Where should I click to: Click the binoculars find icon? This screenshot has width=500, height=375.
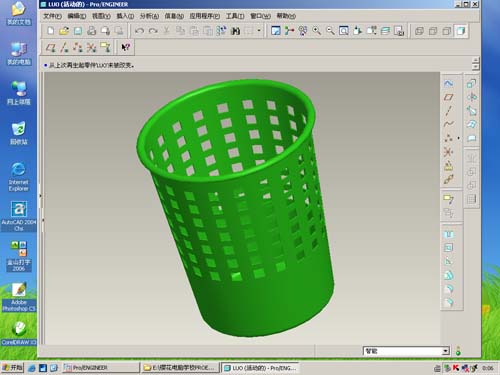235,31
